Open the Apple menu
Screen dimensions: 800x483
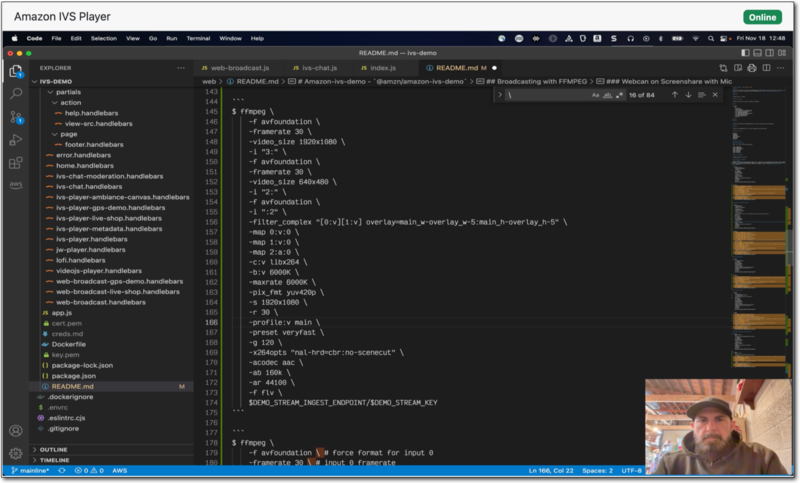pos(14,38)
